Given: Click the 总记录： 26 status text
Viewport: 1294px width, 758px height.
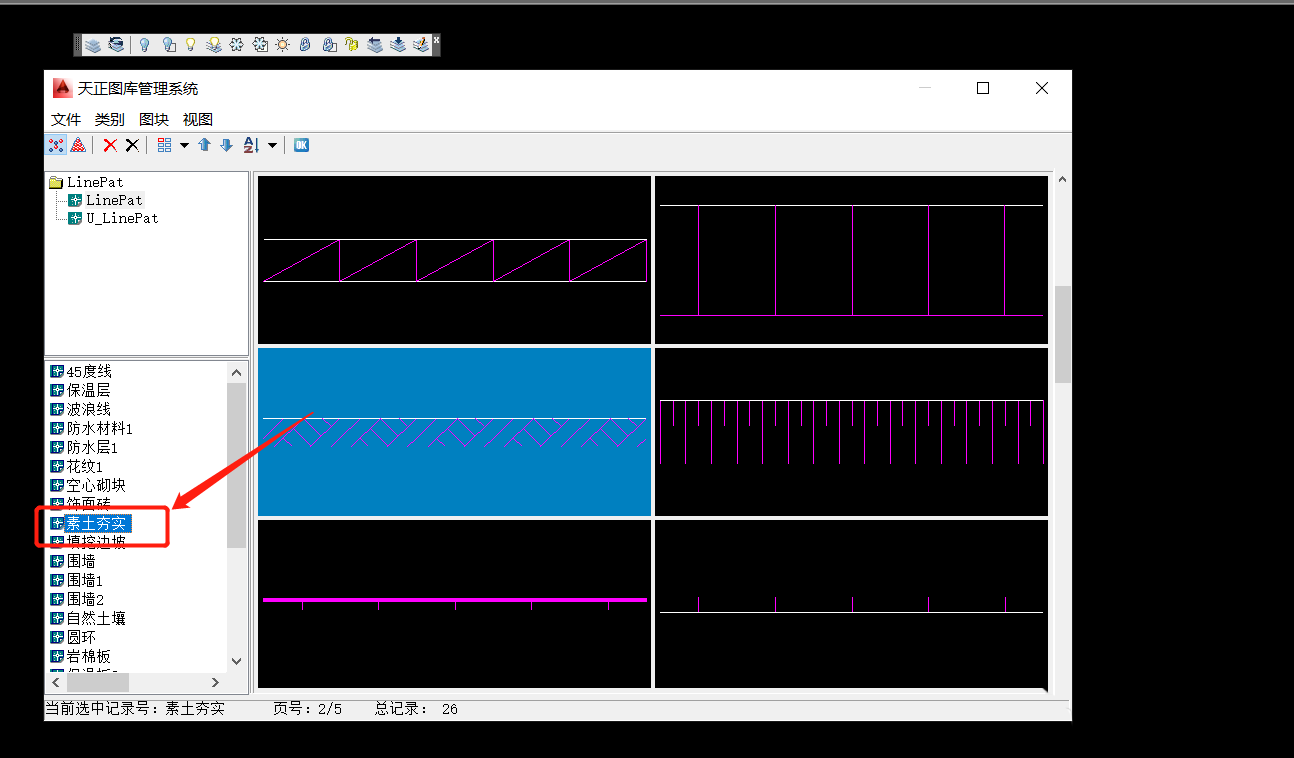Looking at the screenshot, I should click(x=416, y=709).
